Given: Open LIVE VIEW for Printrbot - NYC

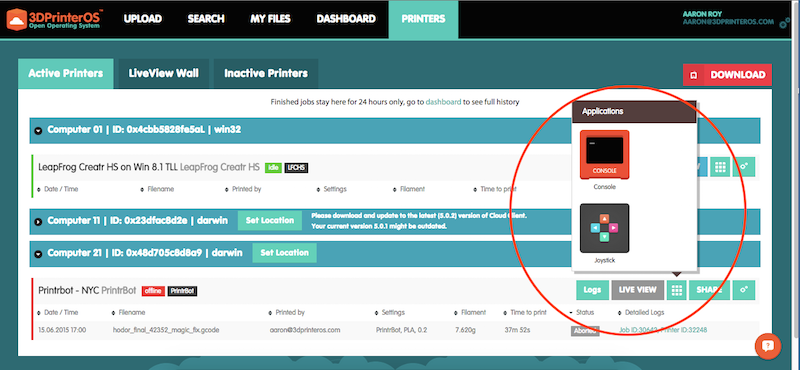Looking at the screenshot, I should tap(637, 290).
